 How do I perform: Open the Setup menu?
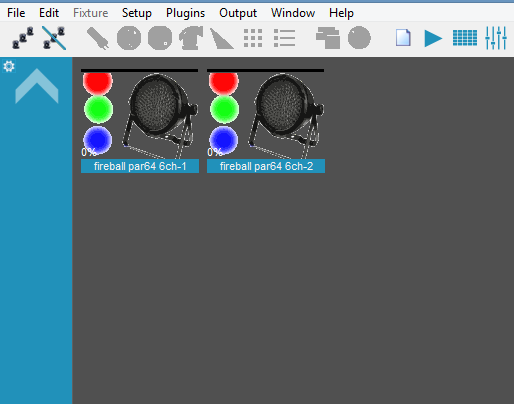[137, 13]
